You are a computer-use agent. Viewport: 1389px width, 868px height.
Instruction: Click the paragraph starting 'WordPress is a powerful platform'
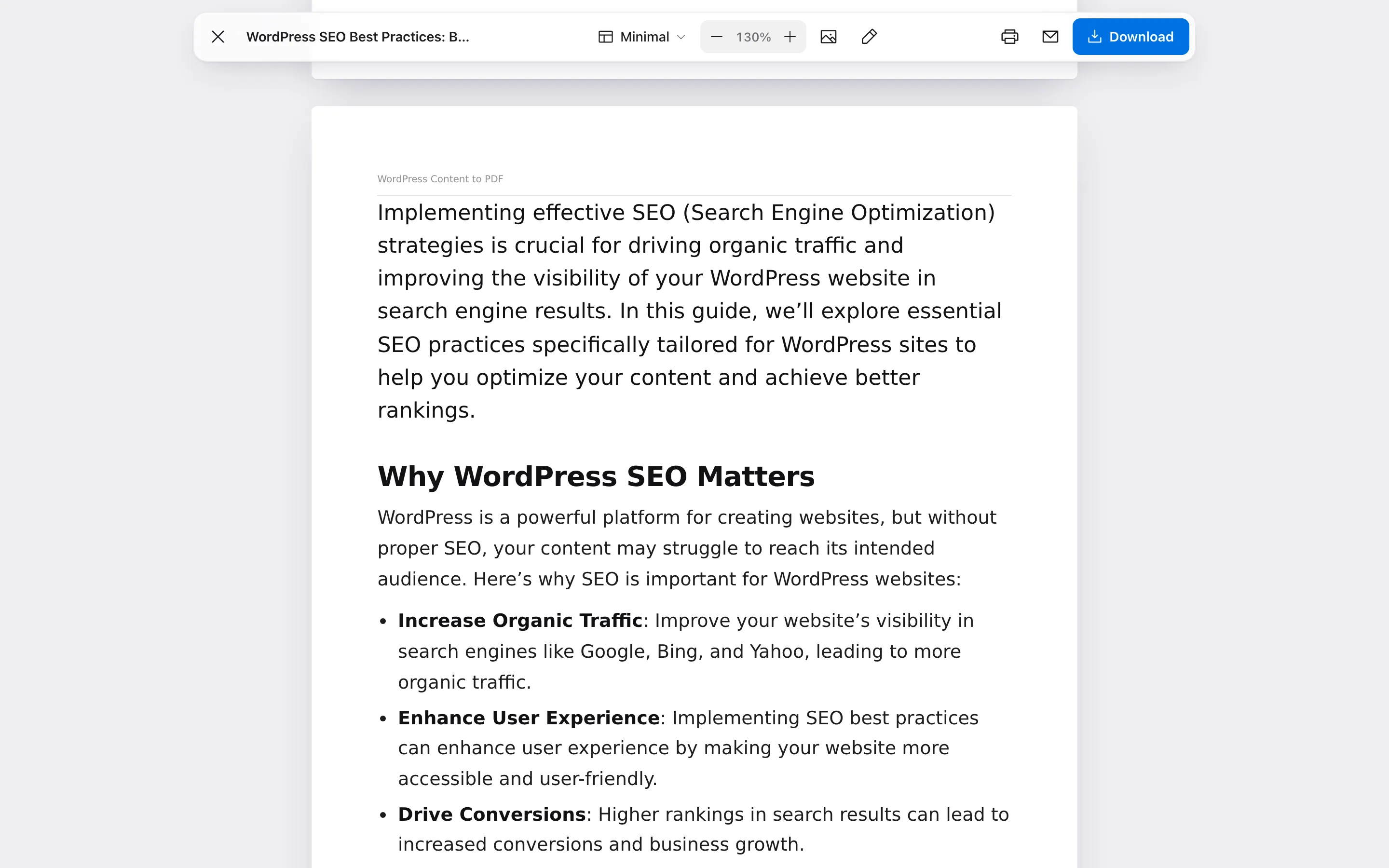687,548
